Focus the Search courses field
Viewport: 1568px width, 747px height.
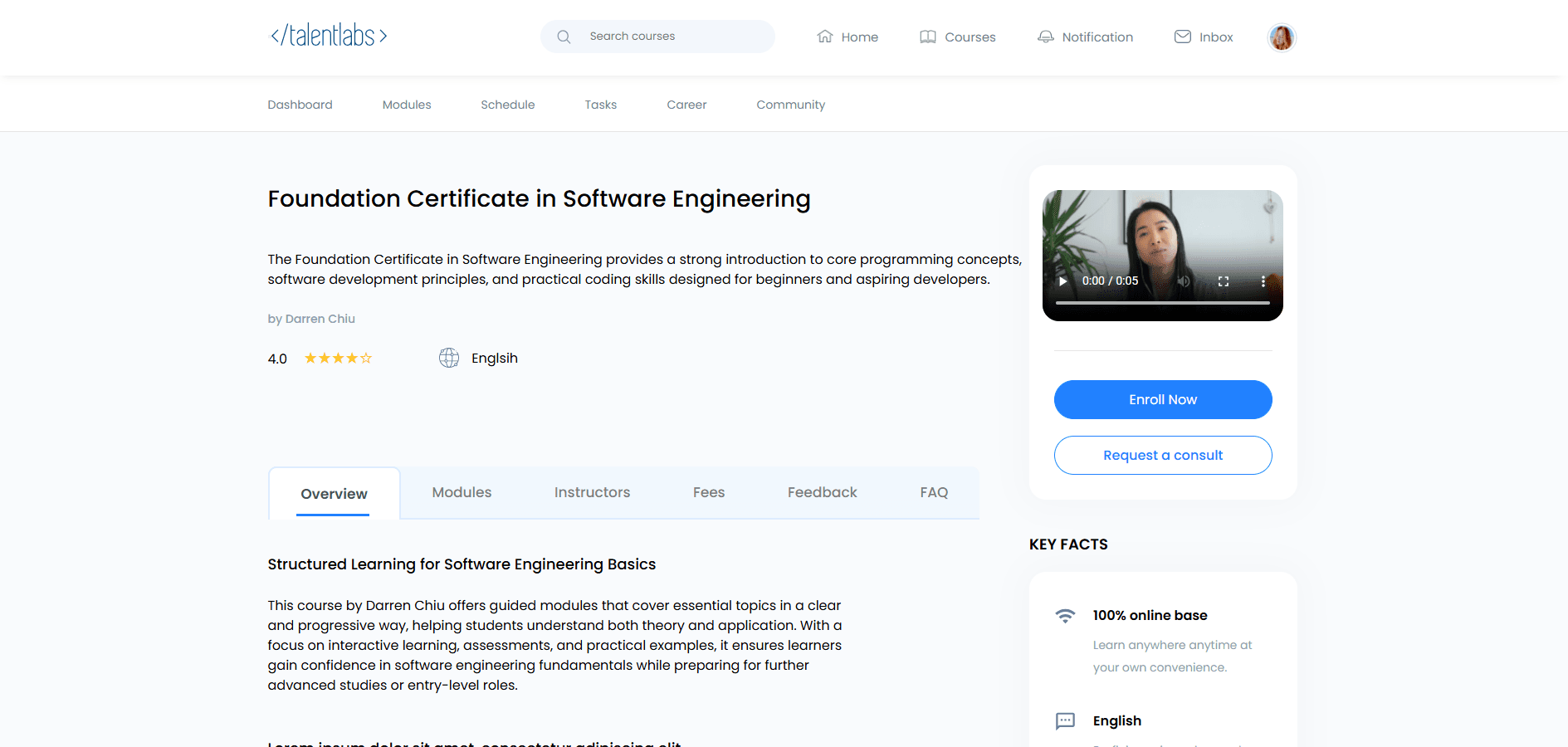[657, 37]
